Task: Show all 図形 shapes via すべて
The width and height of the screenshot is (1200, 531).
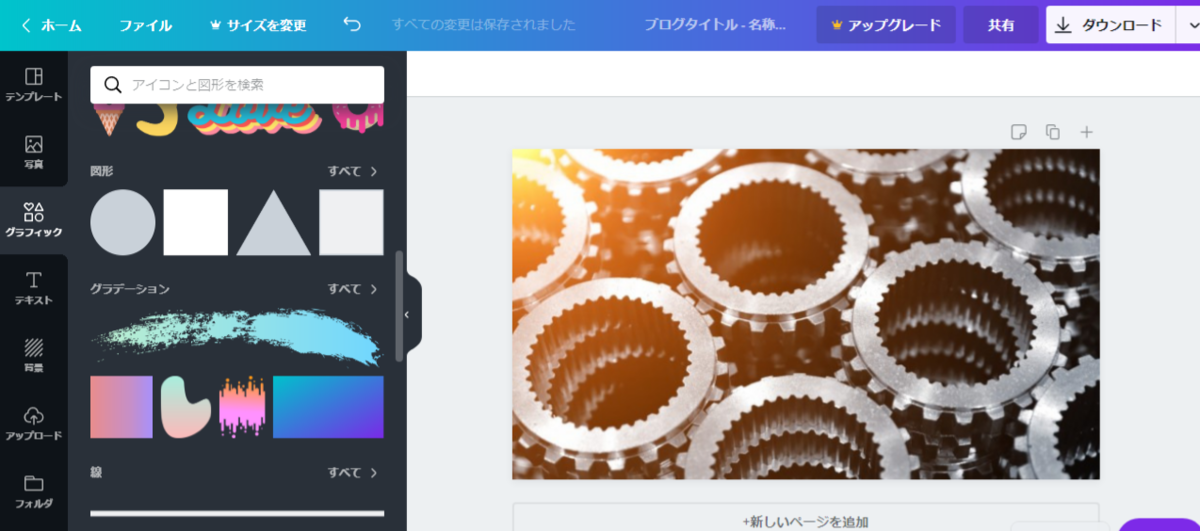Action: tap(353, 171)
